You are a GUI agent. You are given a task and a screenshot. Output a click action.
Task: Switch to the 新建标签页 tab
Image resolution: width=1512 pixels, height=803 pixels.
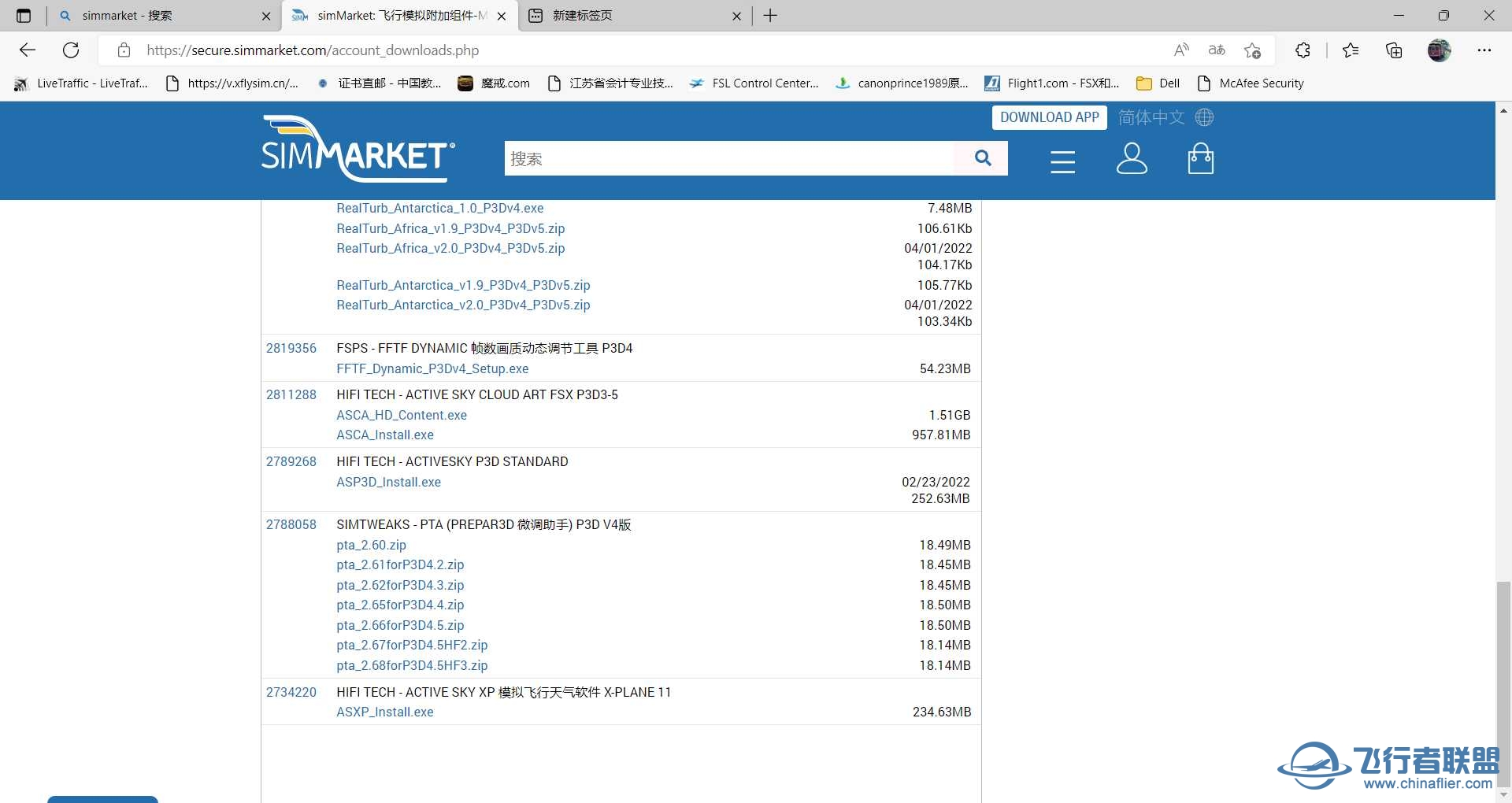[x=634, y=16]
